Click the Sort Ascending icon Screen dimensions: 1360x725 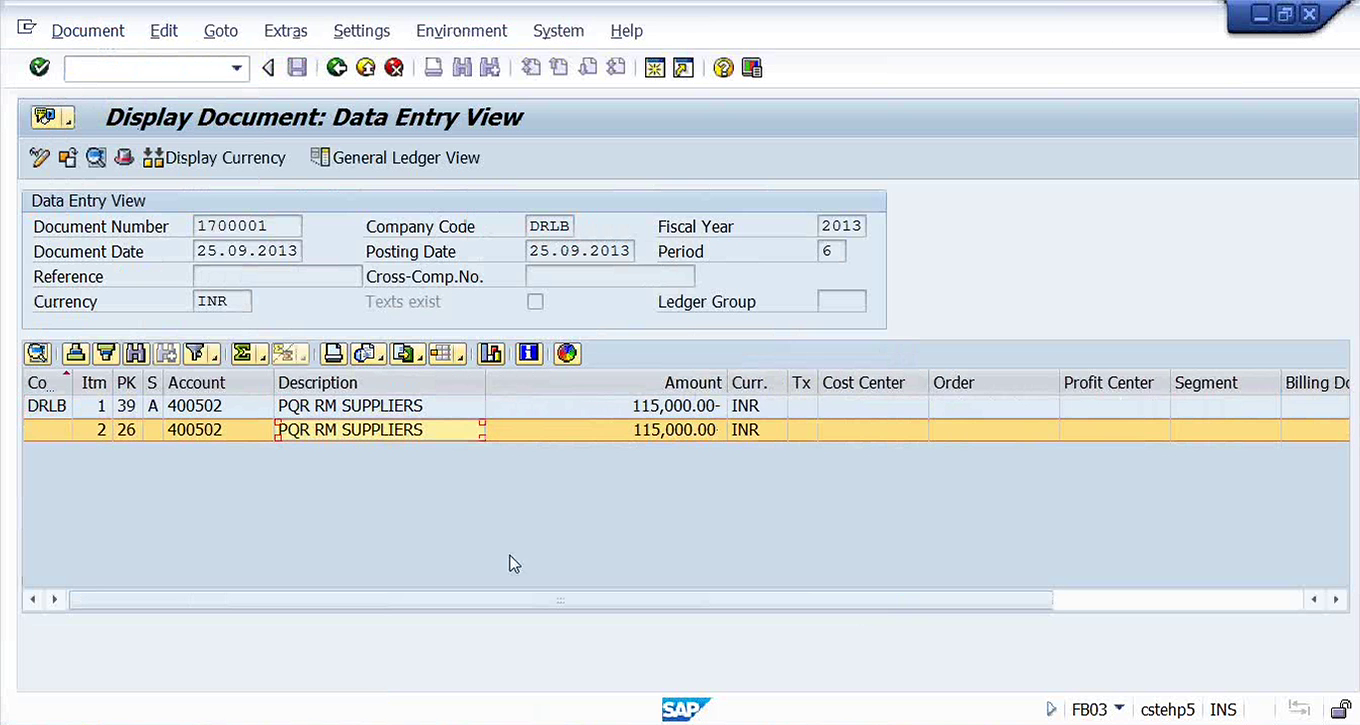76,353
